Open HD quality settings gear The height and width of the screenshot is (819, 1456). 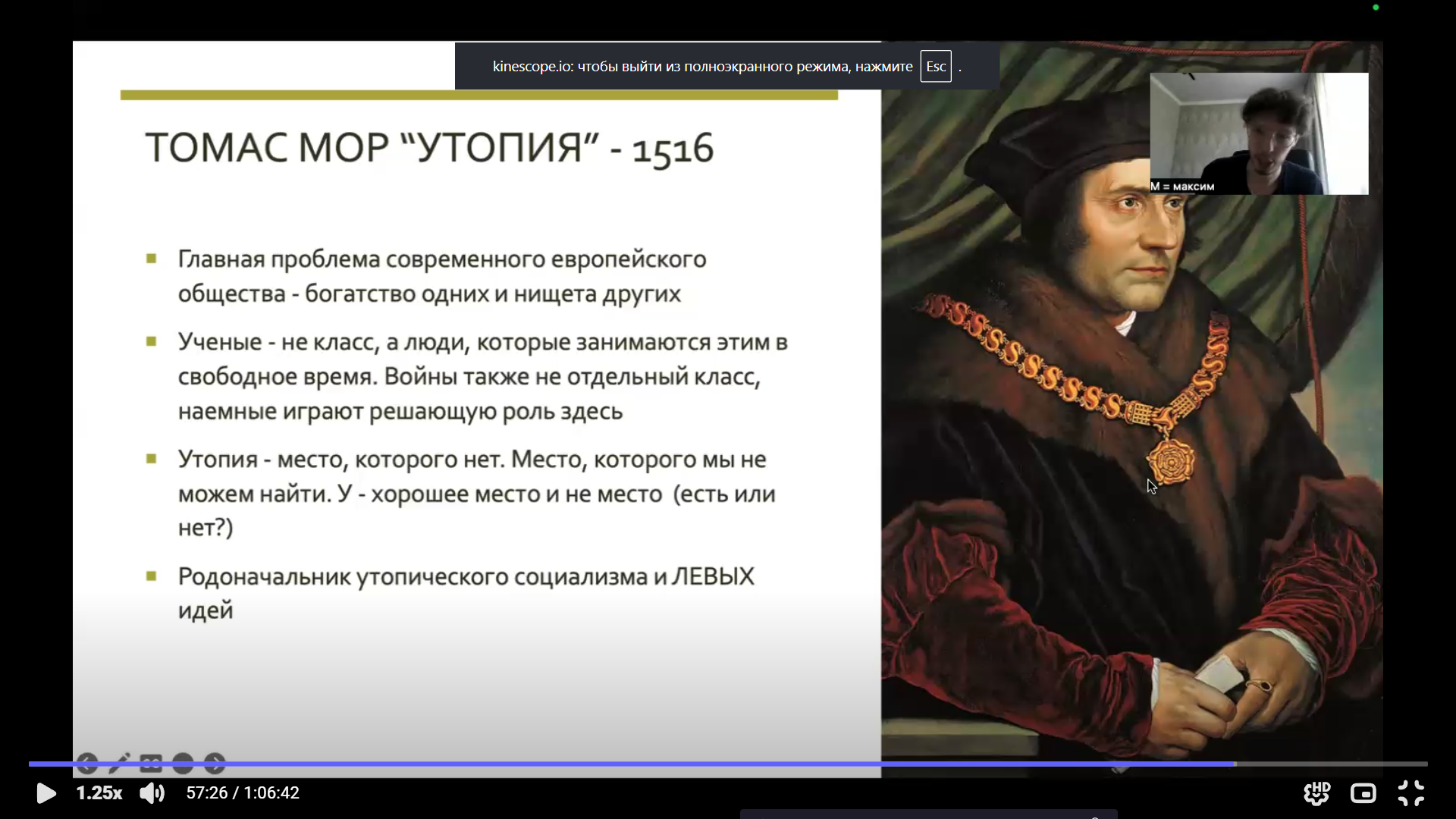coord(1316,793)
